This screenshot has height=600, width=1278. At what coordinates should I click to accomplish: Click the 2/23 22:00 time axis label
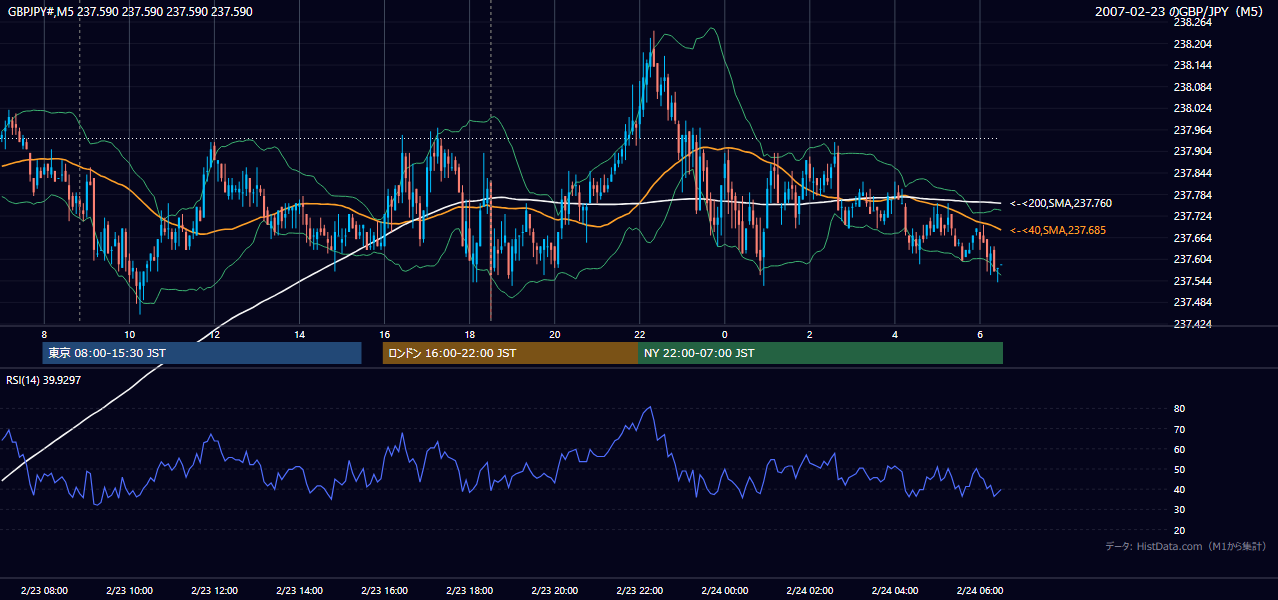[640, 591]
